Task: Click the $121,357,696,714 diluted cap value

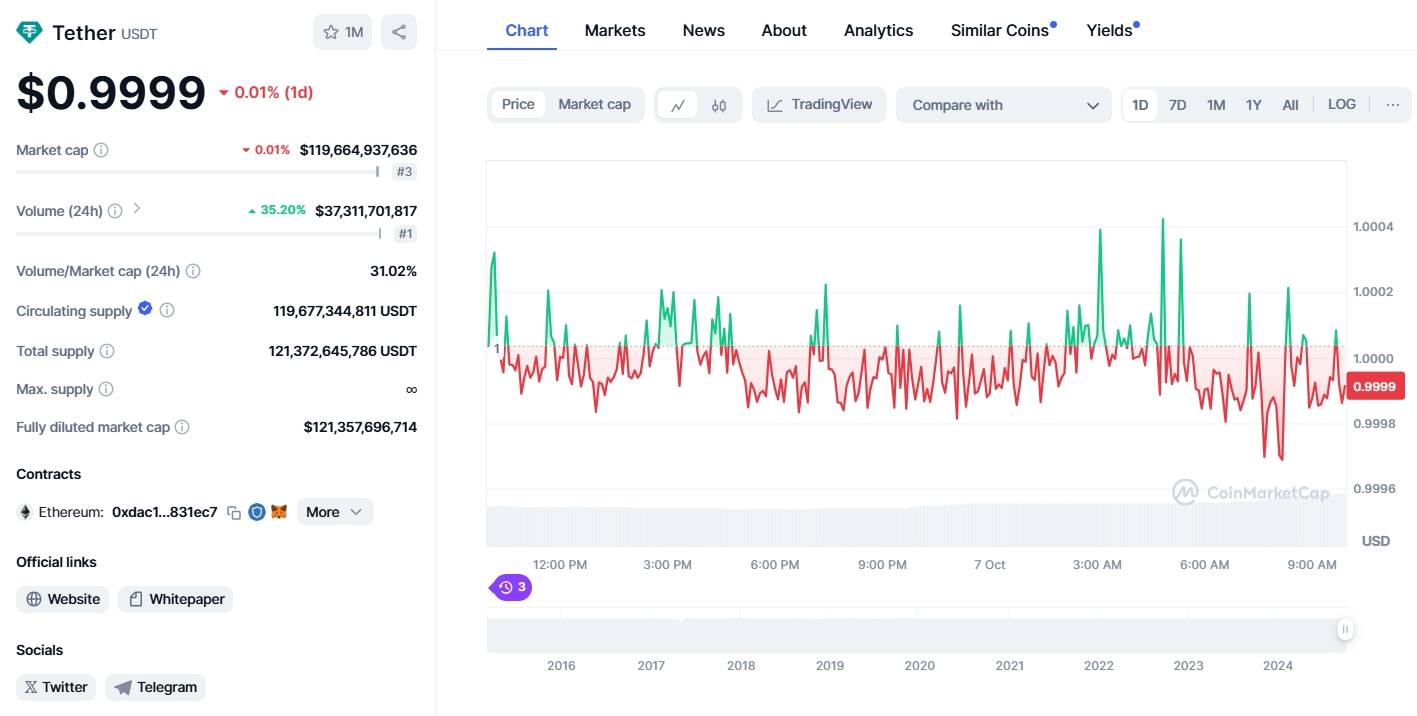Action: pyautogui.click(x=360, y=427)
